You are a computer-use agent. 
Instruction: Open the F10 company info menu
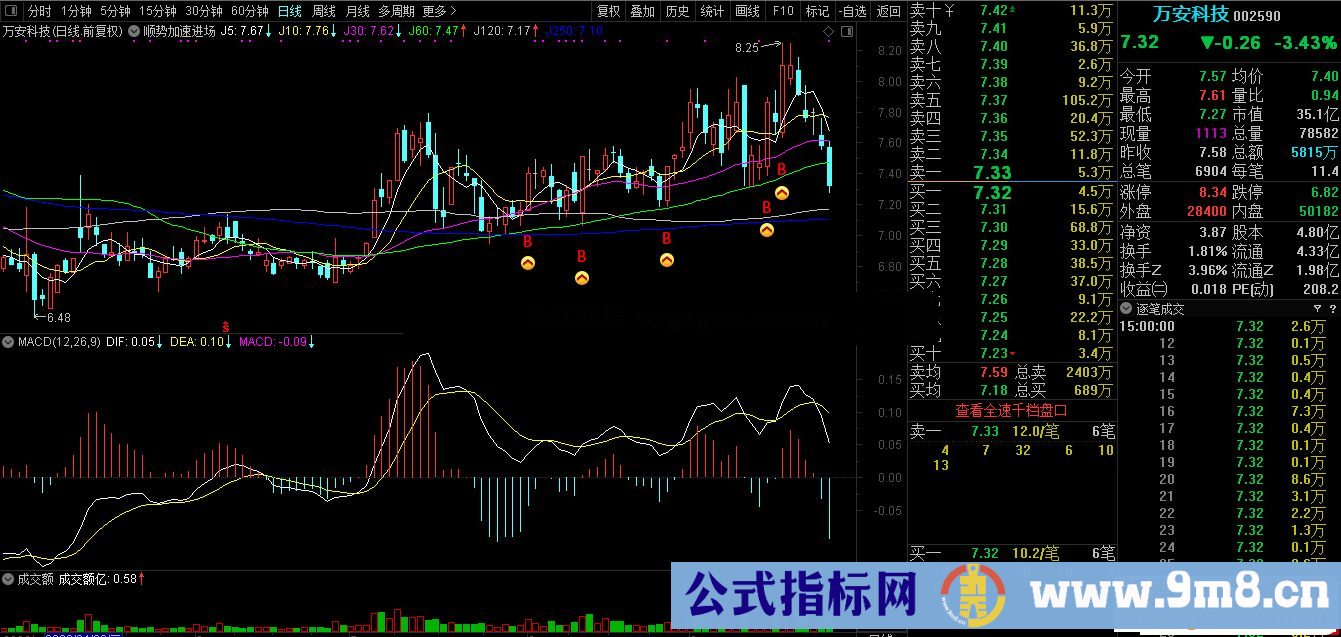click(782, 10)
